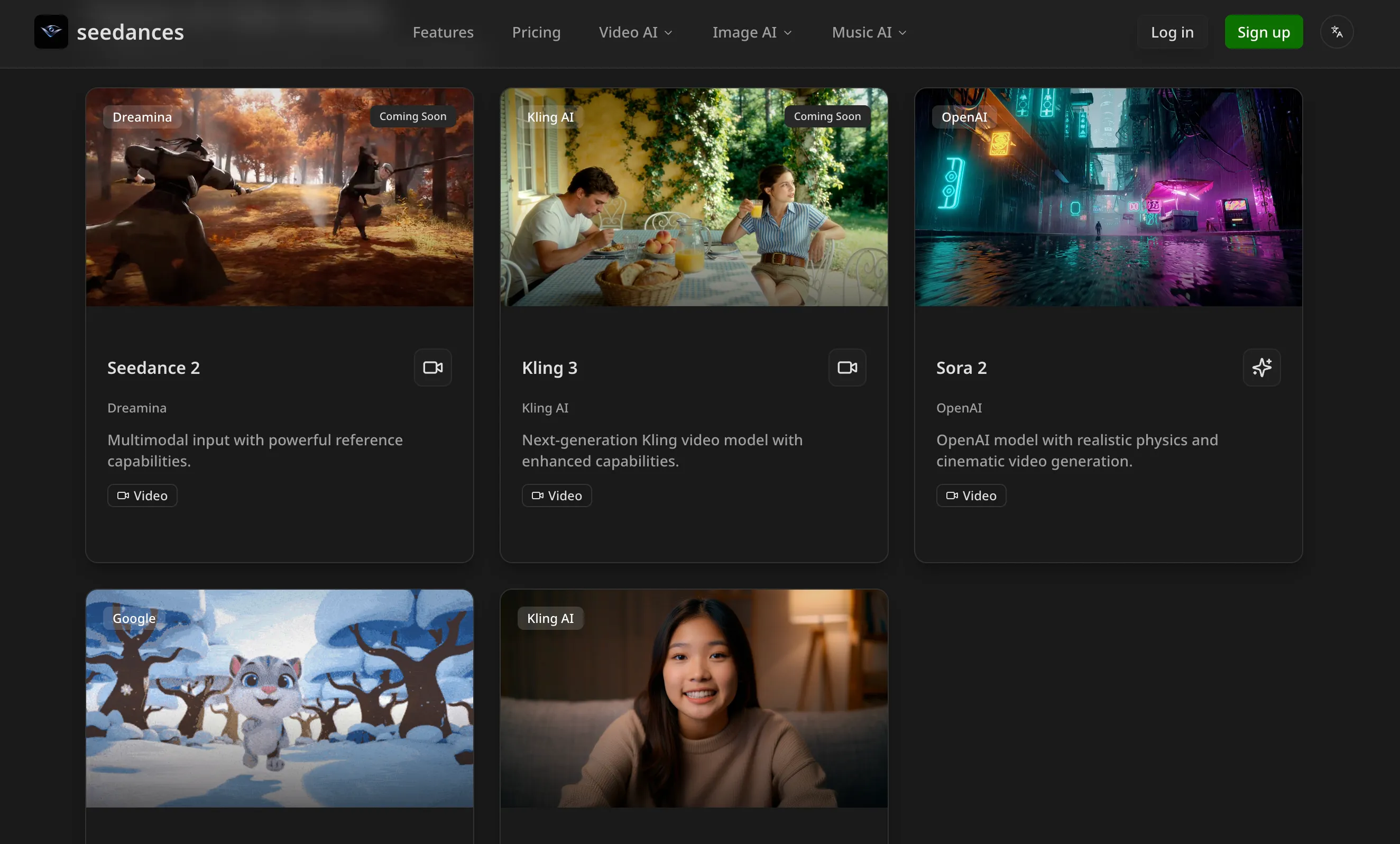Click the Sora 2 title link

pos(961,368)
